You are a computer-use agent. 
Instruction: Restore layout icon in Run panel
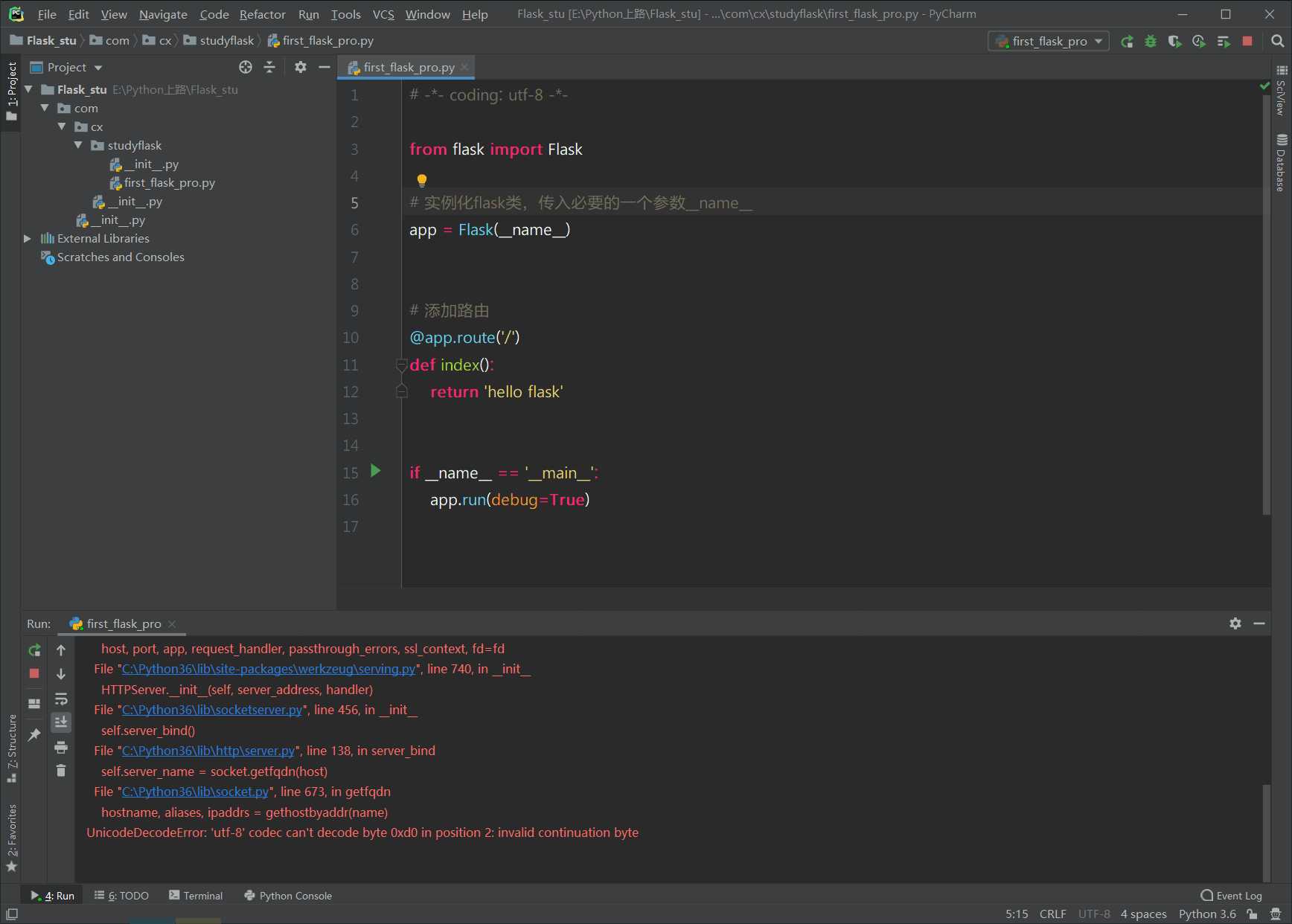tap(34, 703)
